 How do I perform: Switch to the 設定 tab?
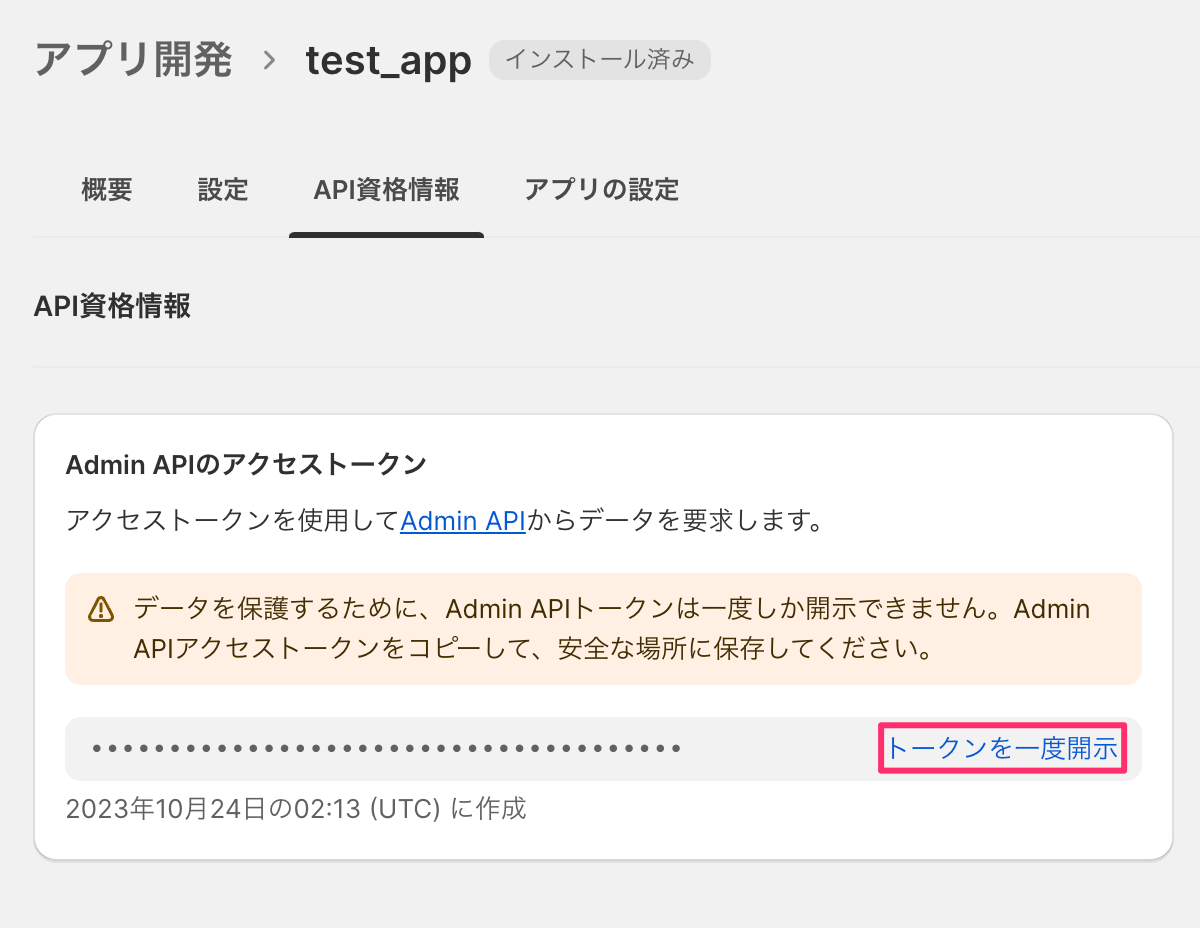[x=223, y=189]
